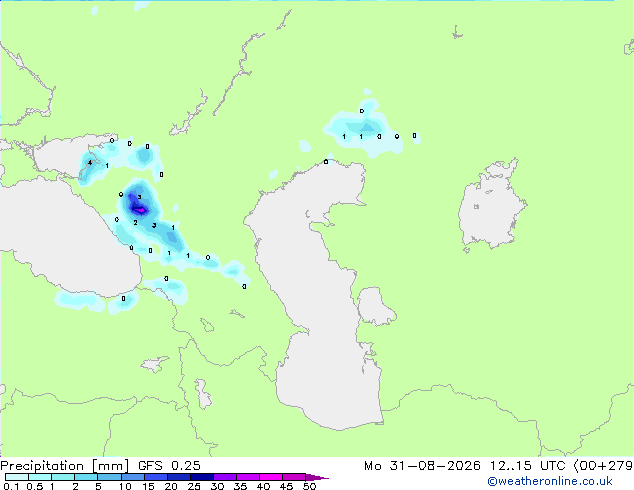Click the magenta peak precipitation cell
The height and width of the screenshot is (490, 634).
pos(140,210)
